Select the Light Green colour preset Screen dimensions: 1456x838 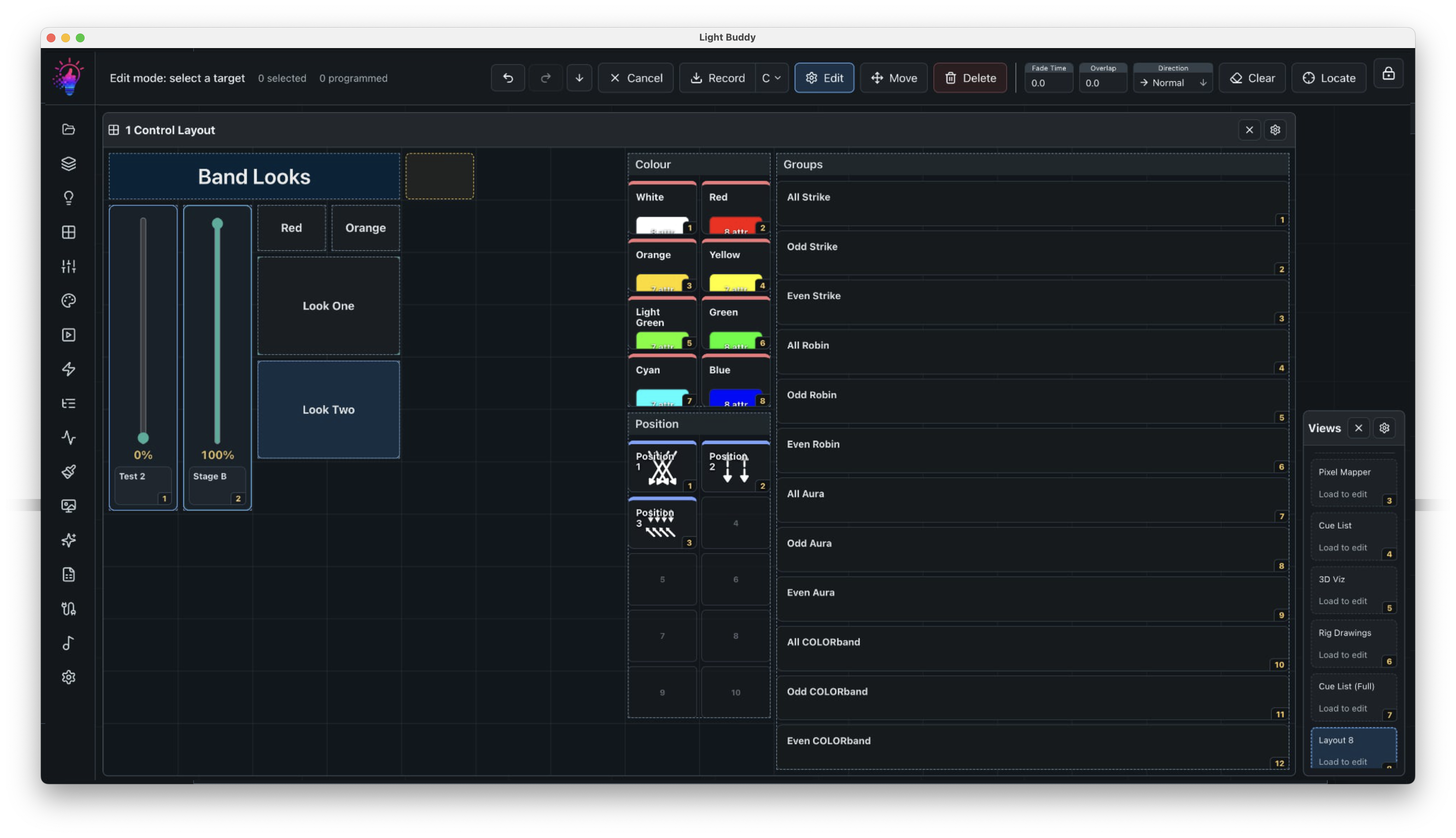(662, 323)
